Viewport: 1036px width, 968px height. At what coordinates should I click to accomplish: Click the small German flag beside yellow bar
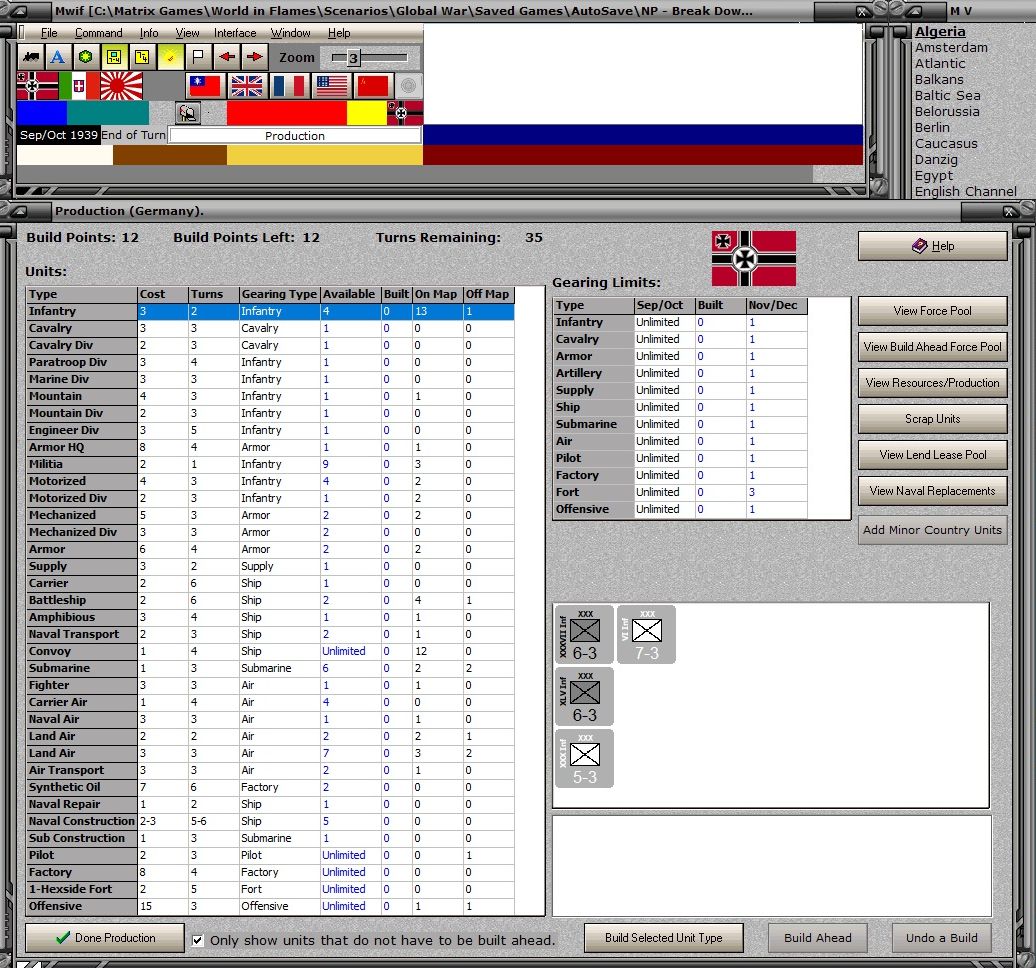[405, 113]
